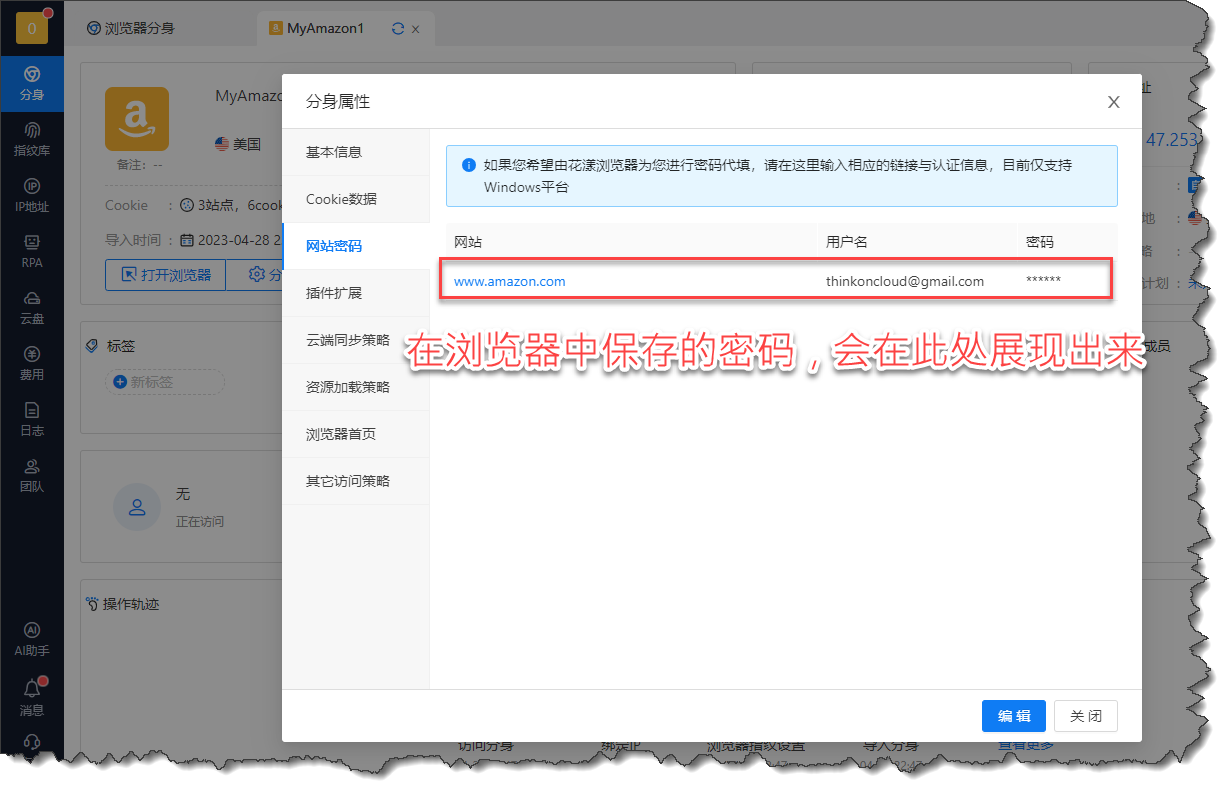Launch the AI助手 assistant
This screenshot has height=794, width=1232.
[x=32, y=640]
